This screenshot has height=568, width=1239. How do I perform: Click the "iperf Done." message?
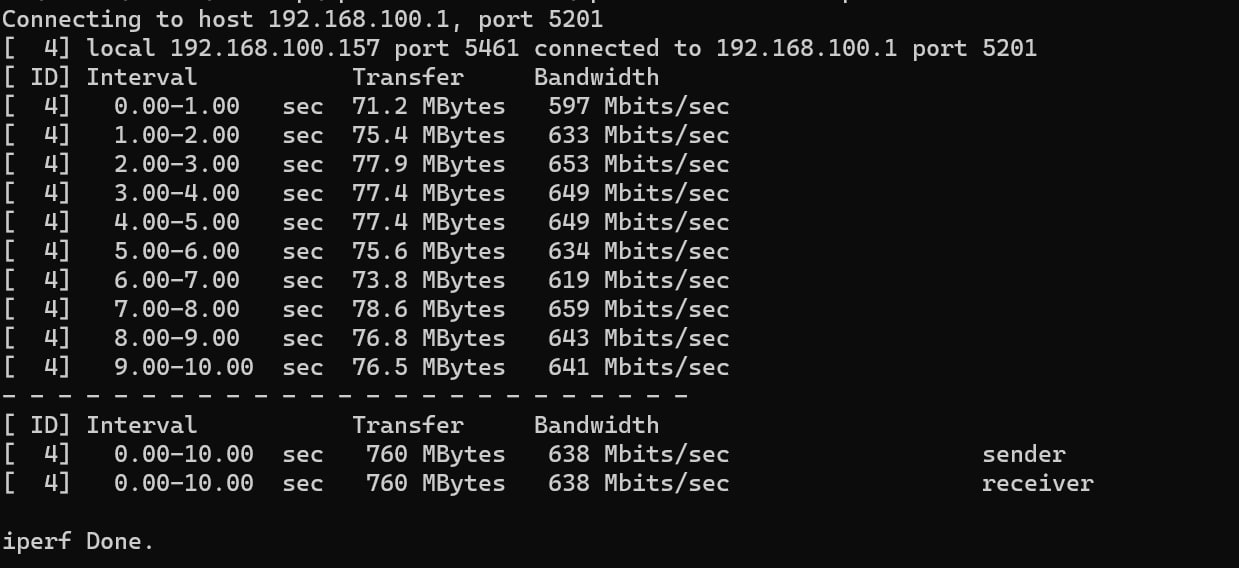tap(78, 542)
